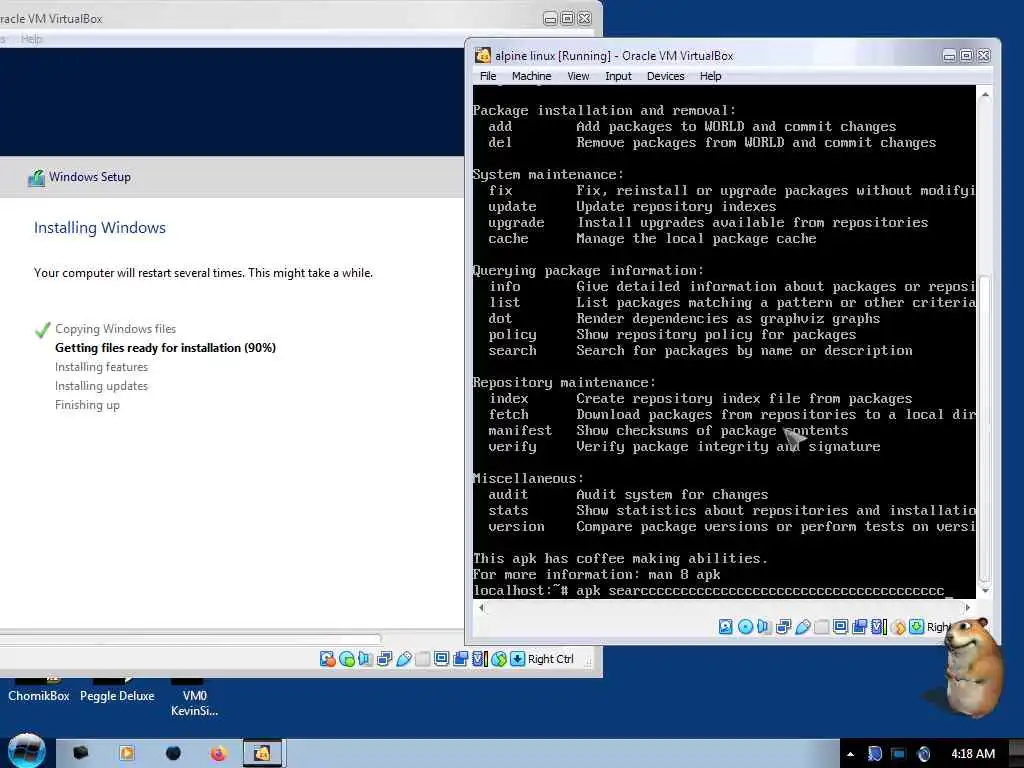
Task: Click display indicator in alpine status bar
Action: click(x=840, y=627)
